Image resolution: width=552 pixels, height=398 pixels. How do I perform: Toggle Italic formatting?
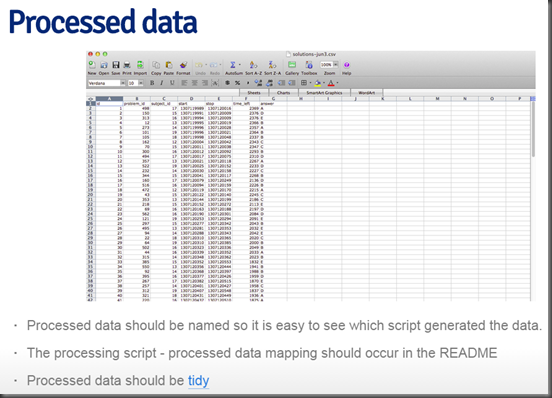coord(162,83)
